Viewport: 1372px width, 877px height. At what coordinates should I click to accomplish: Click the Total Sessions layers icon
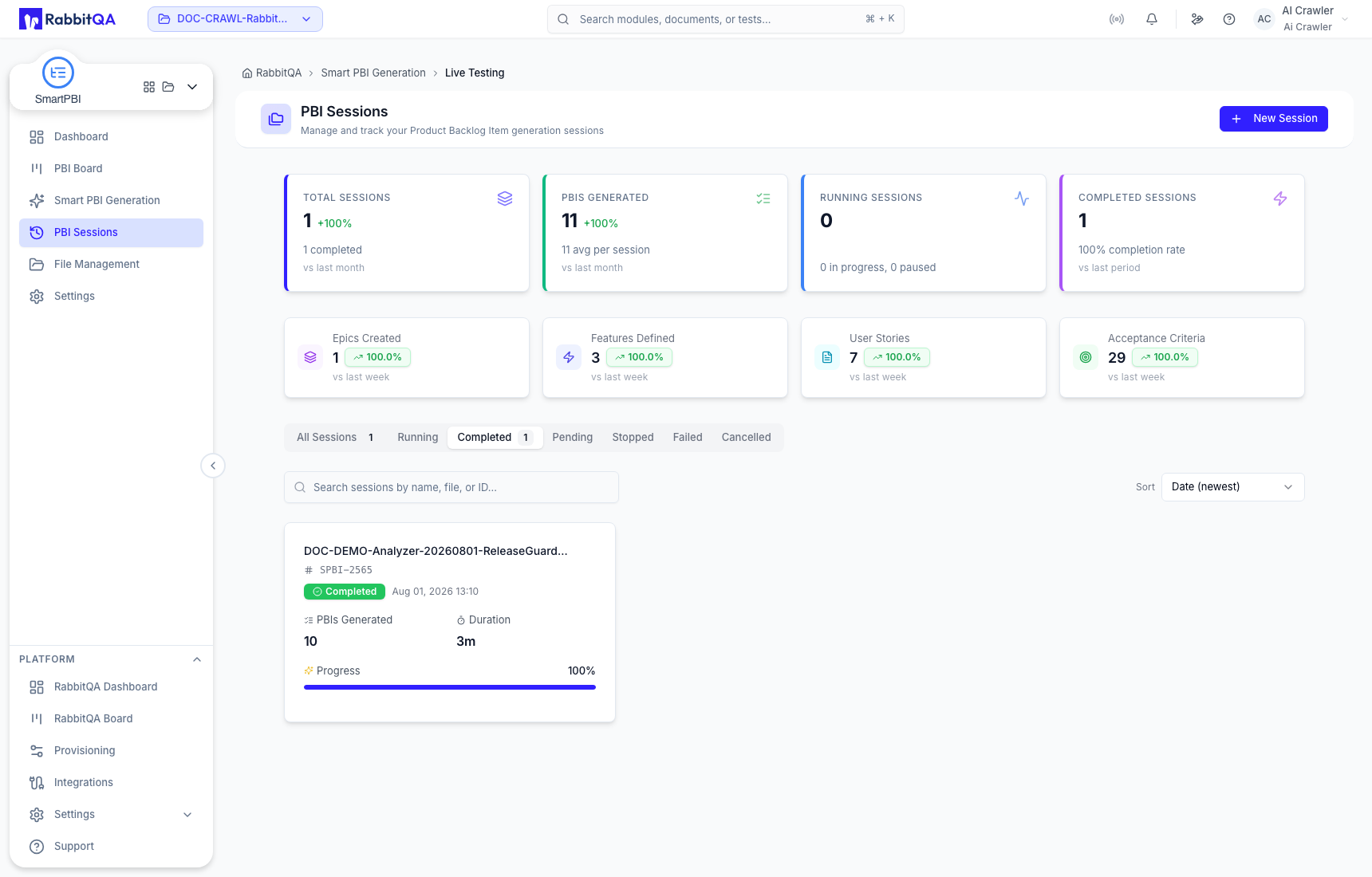point(505,199)
